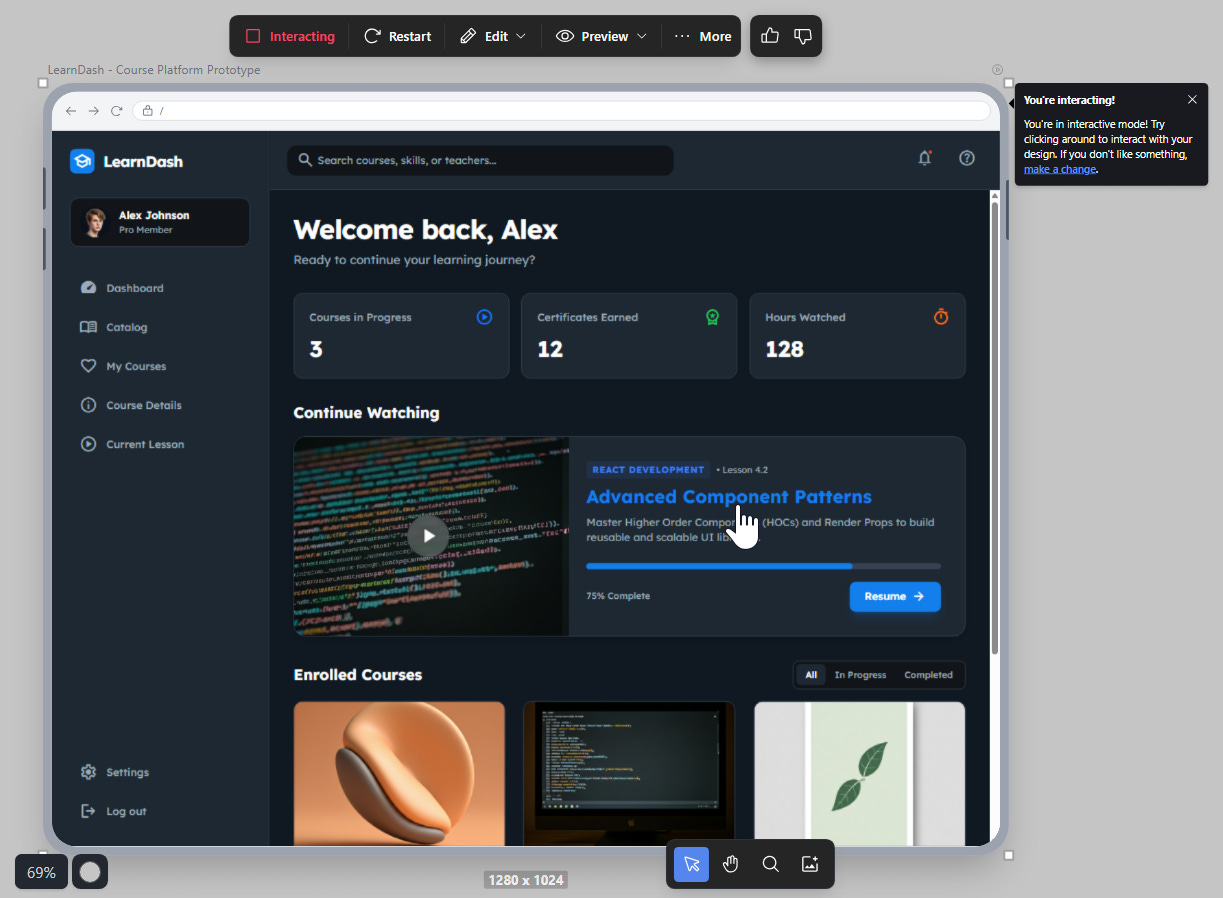1223x898 pixels.
Task: Select the In Progress filter tab
Action: [x=860, y=675]
